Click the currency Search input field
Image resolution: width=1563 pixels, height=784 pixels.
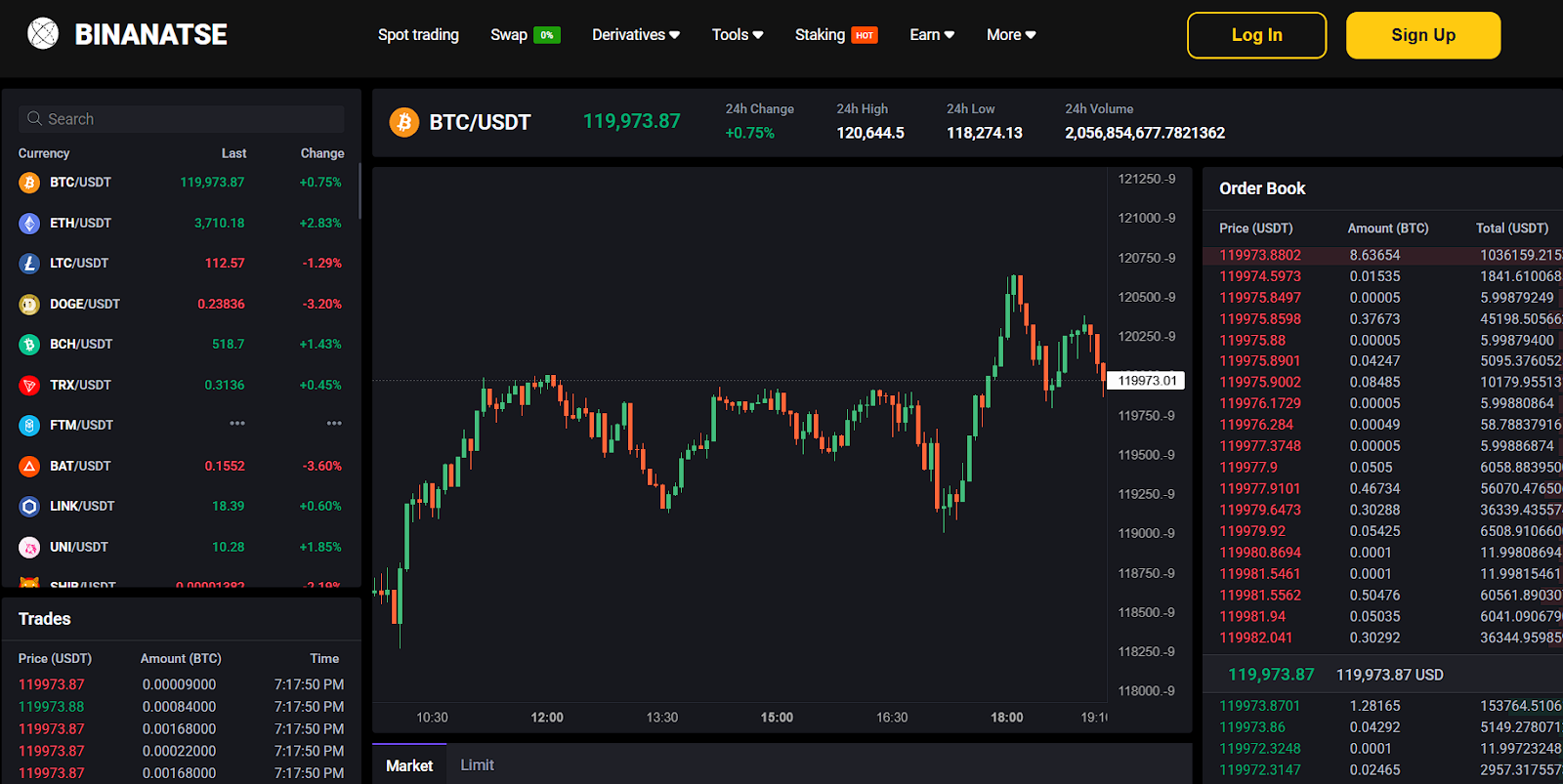point(182,119)
